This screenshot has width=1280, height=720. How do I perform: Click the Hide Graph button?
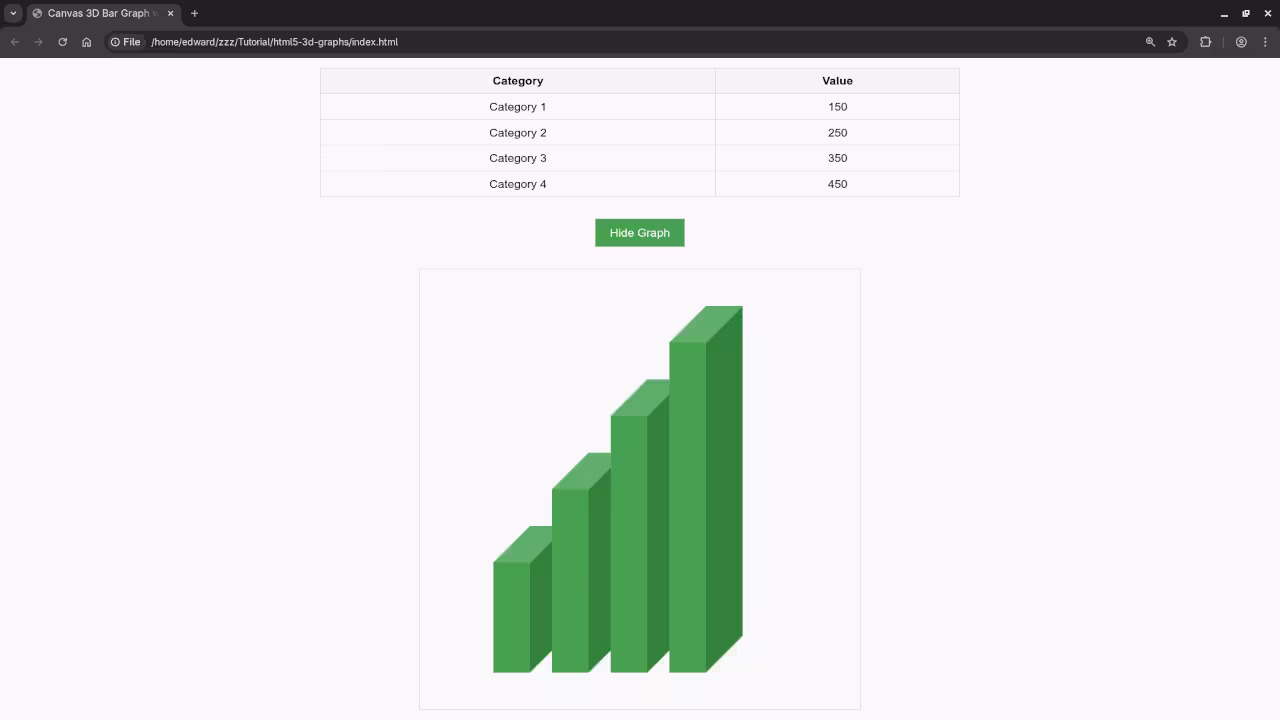639,232
